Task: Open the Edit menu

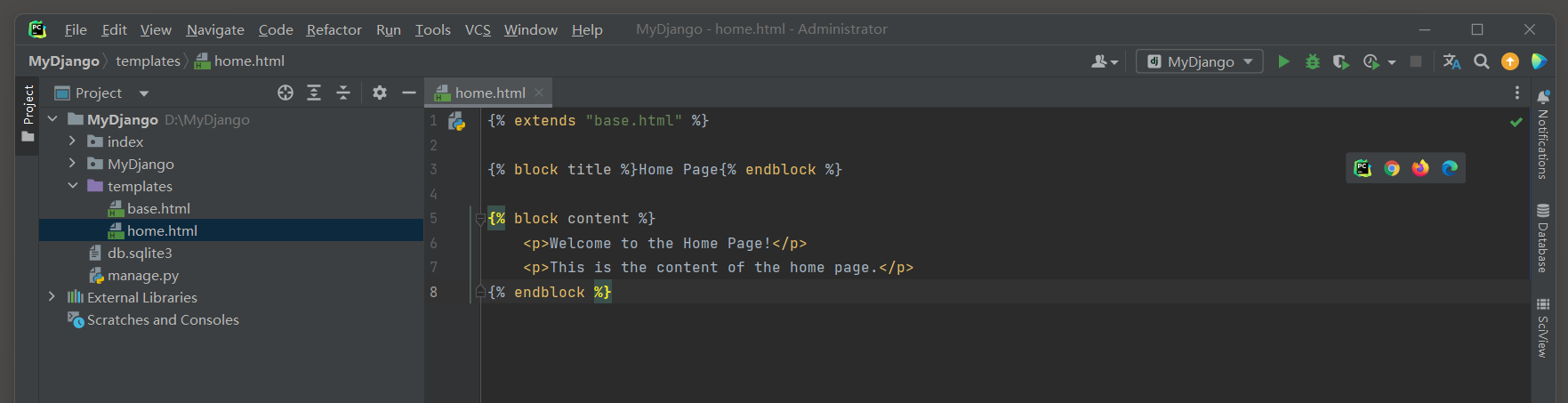Action: pyautogui.click(x=114, y=29)
